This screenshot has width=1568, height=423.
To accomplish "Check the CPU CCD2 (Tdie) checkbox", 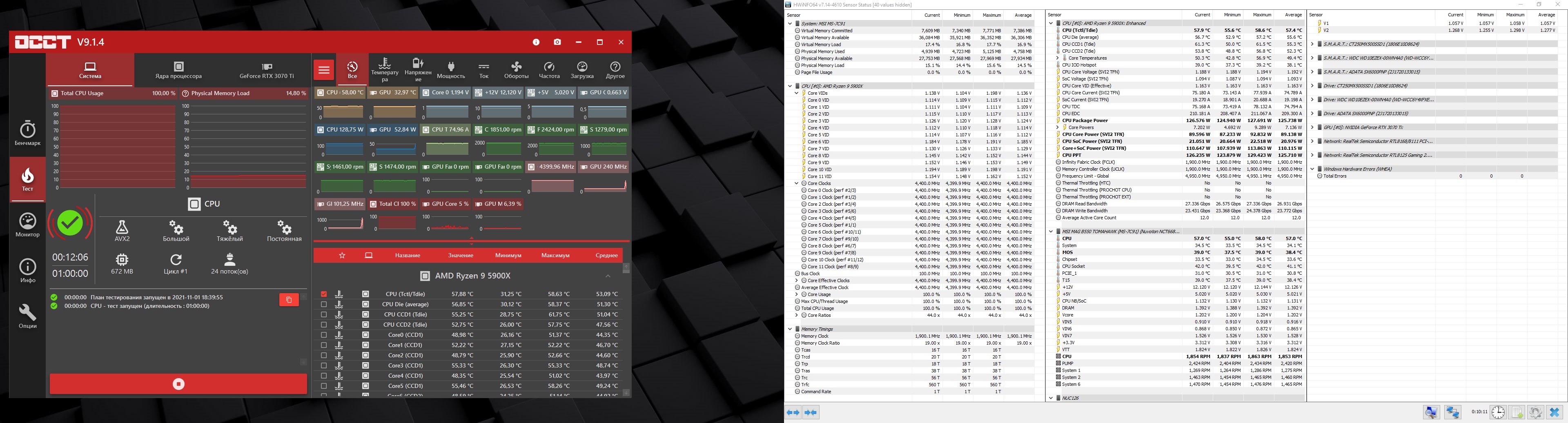I will (324, 325).
